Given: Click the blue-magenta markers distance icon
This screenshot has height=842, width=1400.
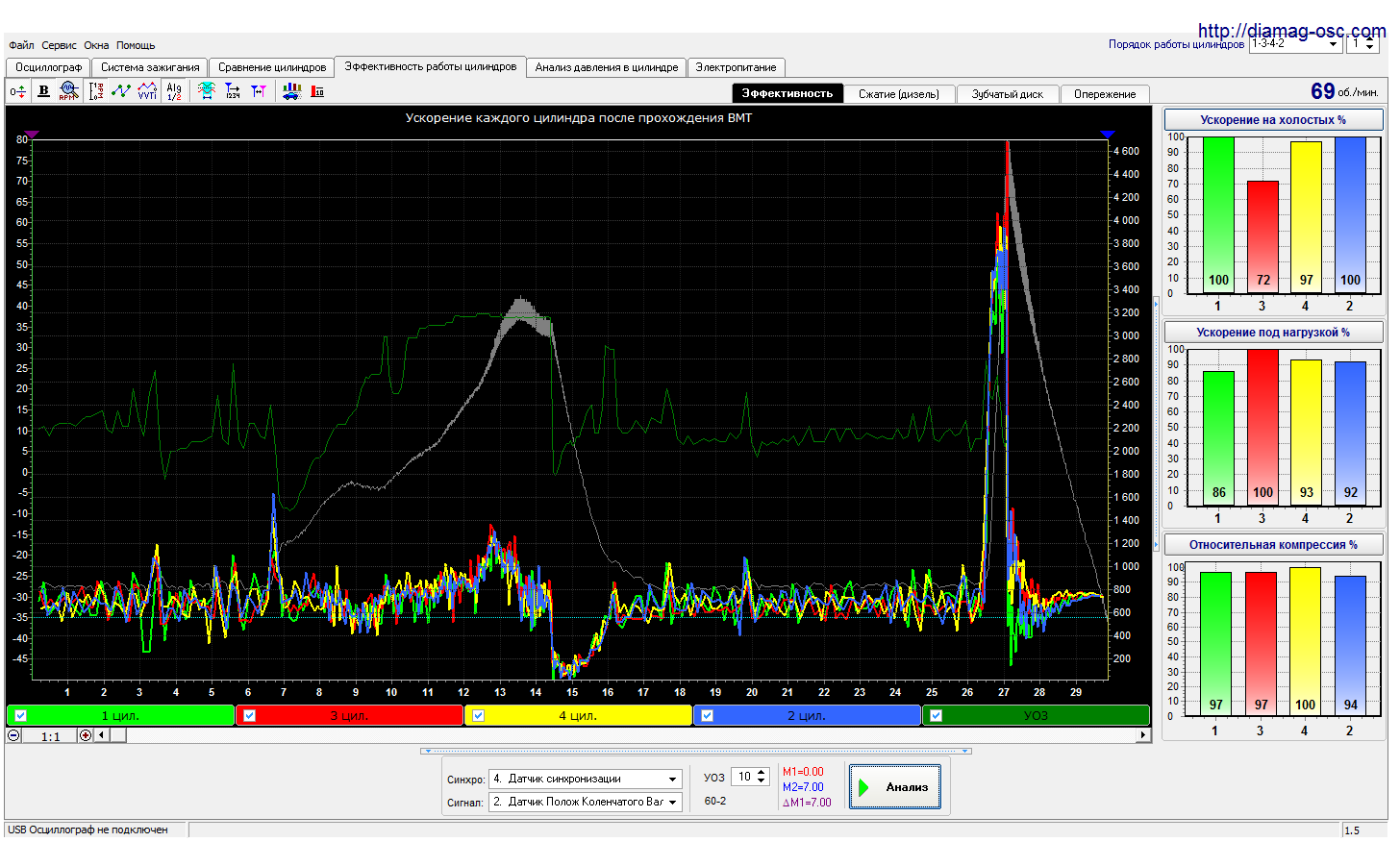Looking at the screenshot, I should (x=259, y=91).
